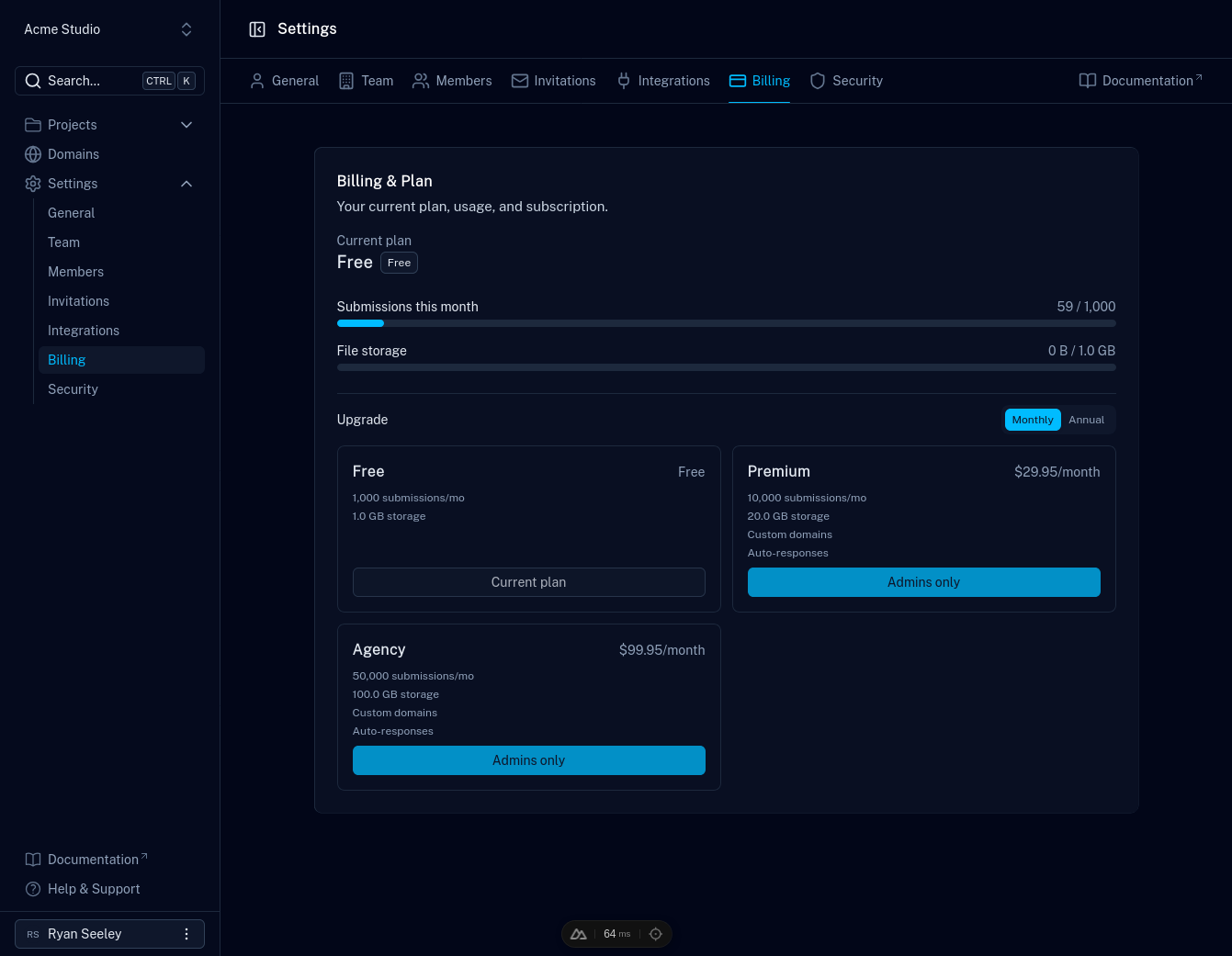Screen dimensions: 1232x956
Task: Toggle the sidebar collapse icon beside Settings
Action: (257, 29)
